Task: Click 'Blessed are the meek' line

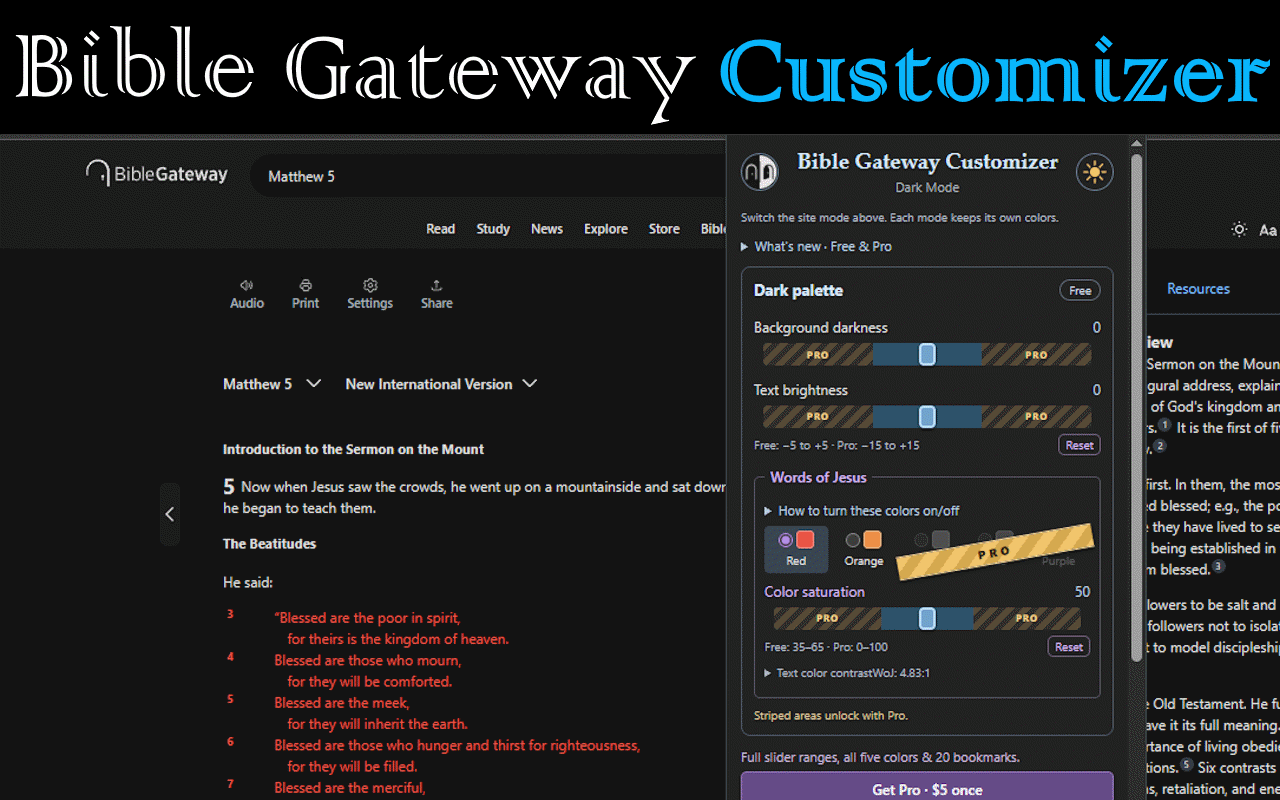Action: tap(342, 703)
